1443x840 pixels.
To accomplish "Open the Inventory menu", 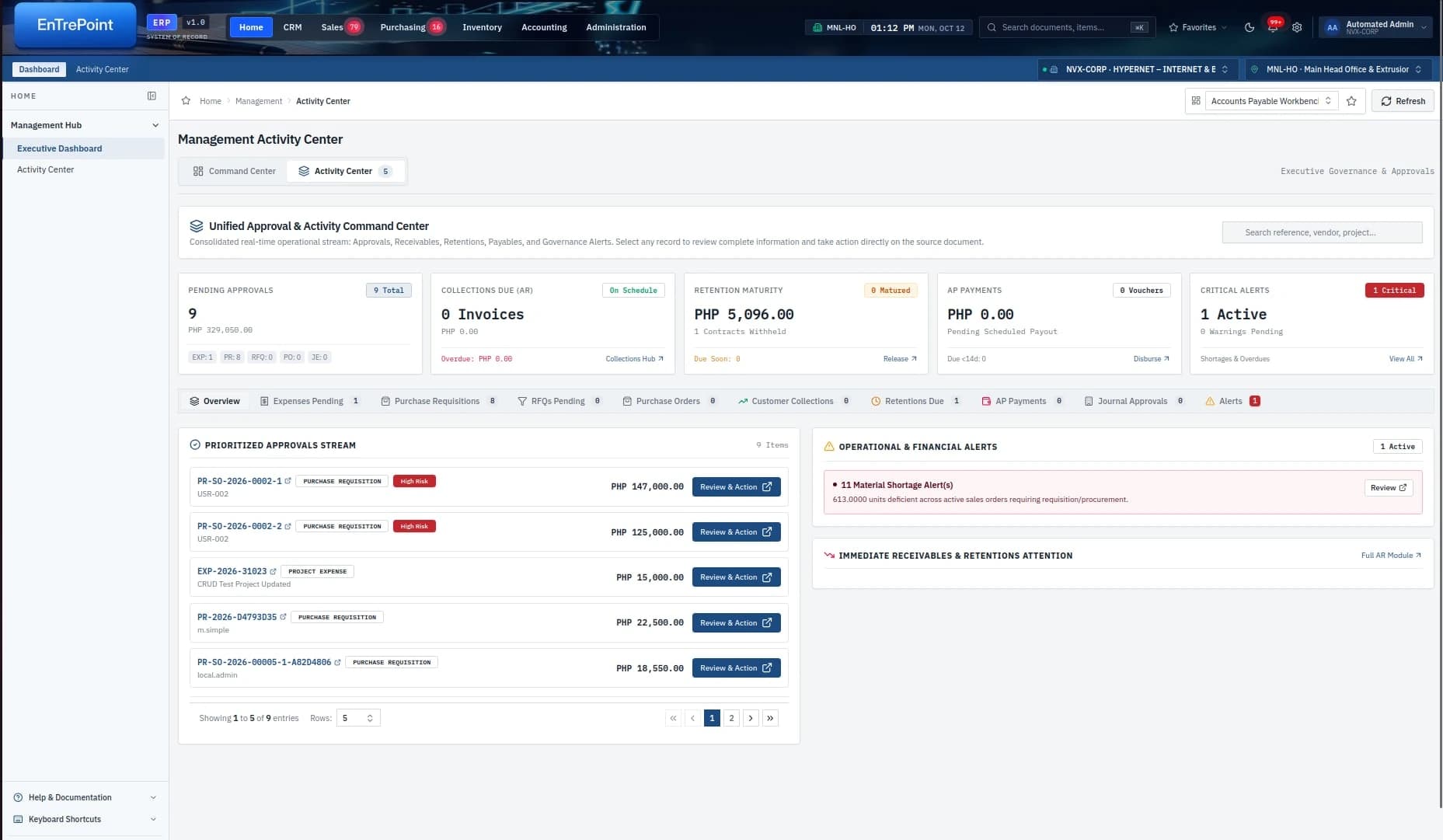I will pyautogui.click(x=482, y=27).
